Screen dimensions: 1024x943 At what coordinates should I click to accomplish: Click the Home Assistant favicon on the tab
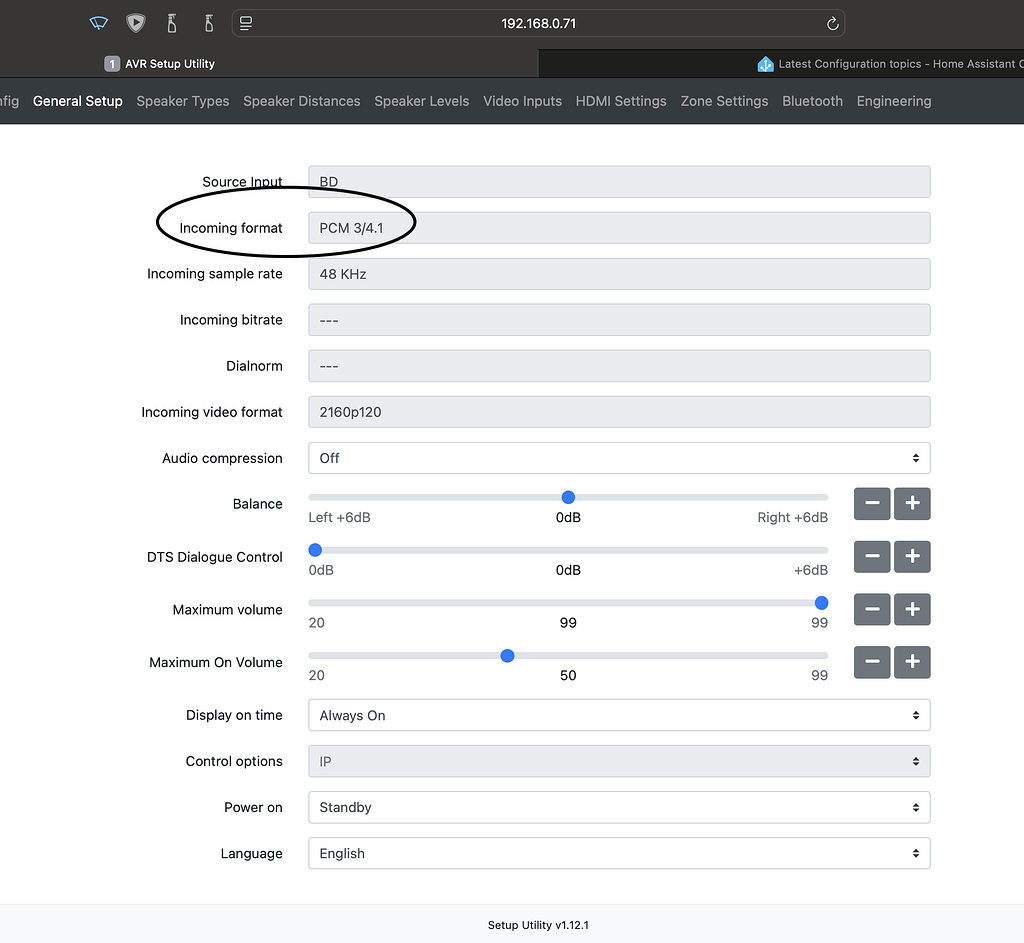click(x=765, y=63)
